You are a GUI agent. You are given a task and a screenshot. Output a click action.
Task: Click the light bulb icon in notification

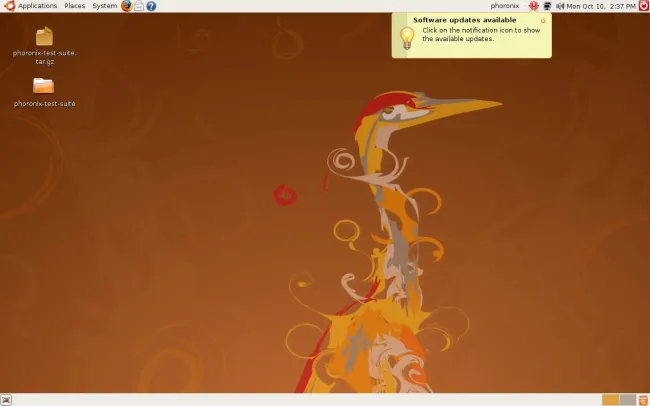407,39
